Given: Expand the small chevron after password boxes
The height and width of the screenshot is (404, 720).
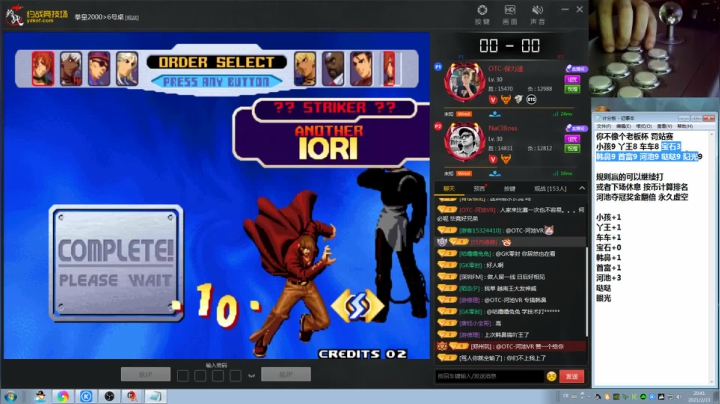Looking at the screenshot, I should click(251, 376).
